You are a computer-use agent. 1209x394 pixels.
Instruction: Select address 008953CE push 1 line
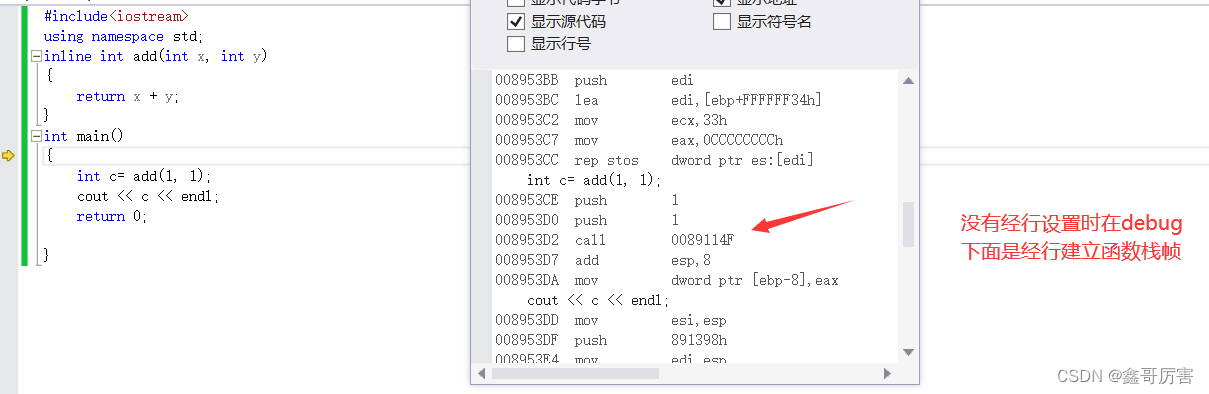[587, 200]
